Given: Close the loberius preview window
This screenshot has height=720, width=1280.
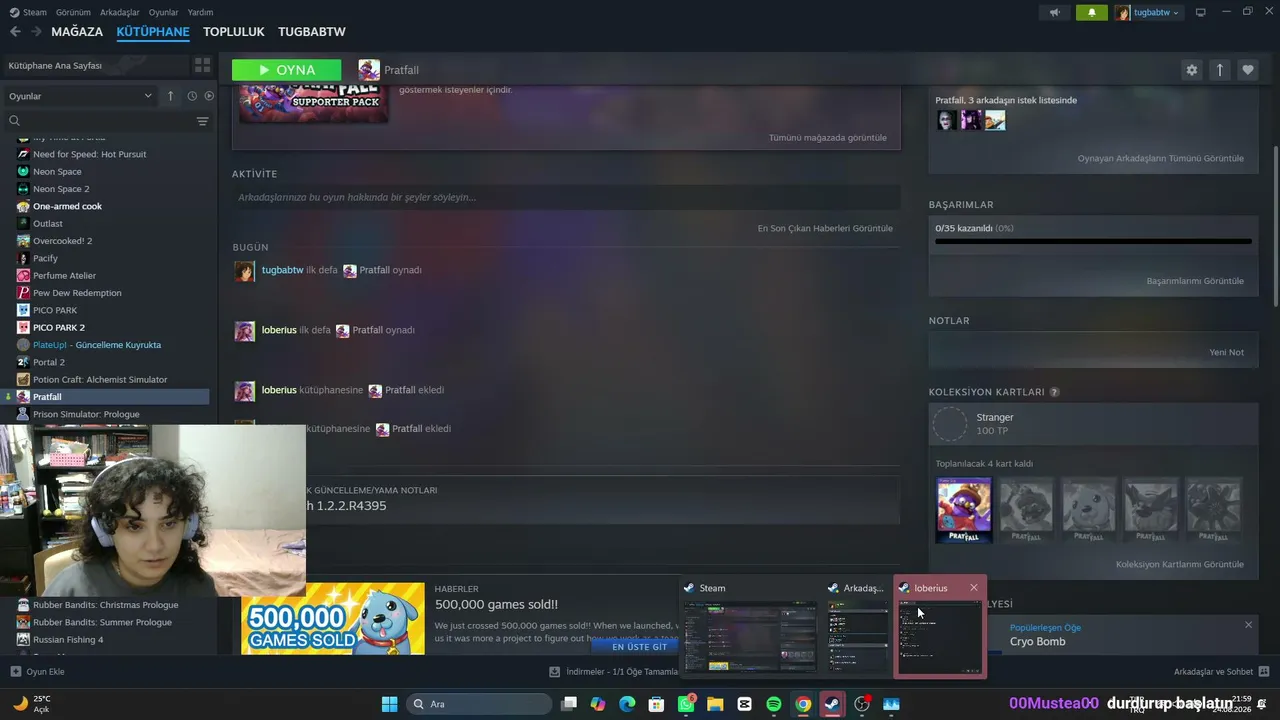Looking at the screenshot, I should click(974, 588).
